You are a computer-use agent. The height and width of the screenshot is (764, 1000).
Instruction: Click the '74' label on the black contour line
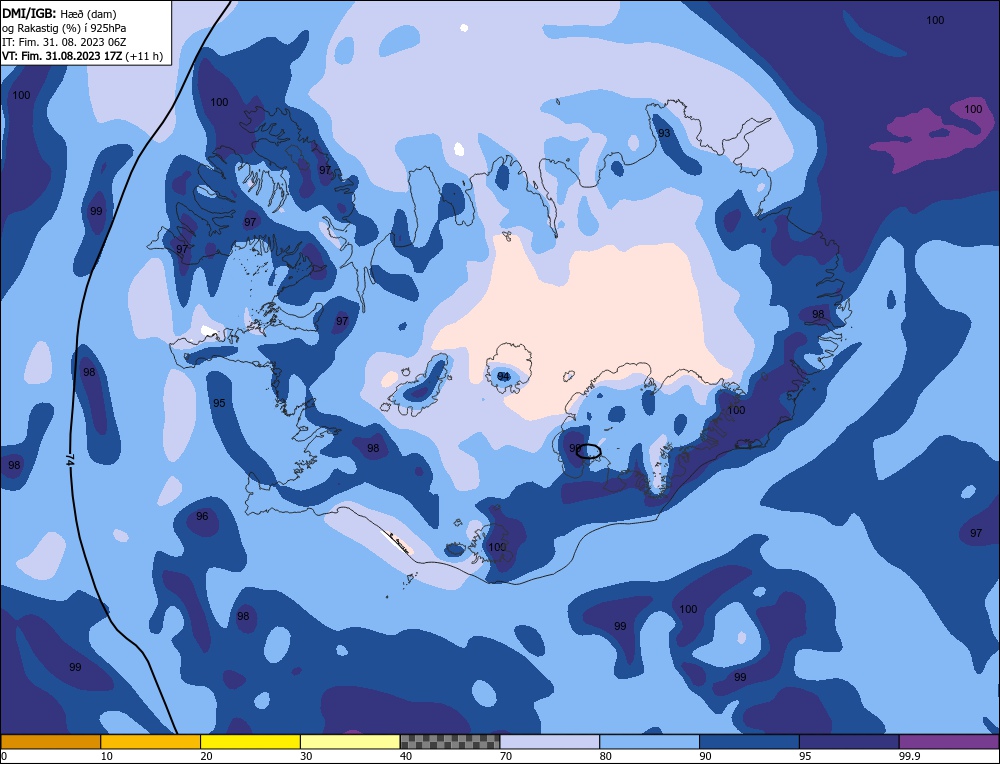(x=71, y=460)
